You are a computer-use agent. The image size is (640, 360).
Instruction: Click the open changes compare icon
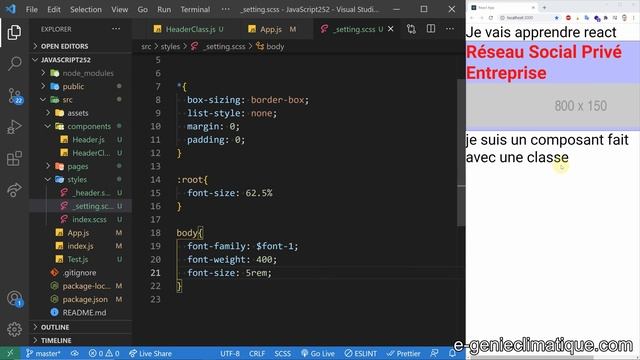coord(411,29)
